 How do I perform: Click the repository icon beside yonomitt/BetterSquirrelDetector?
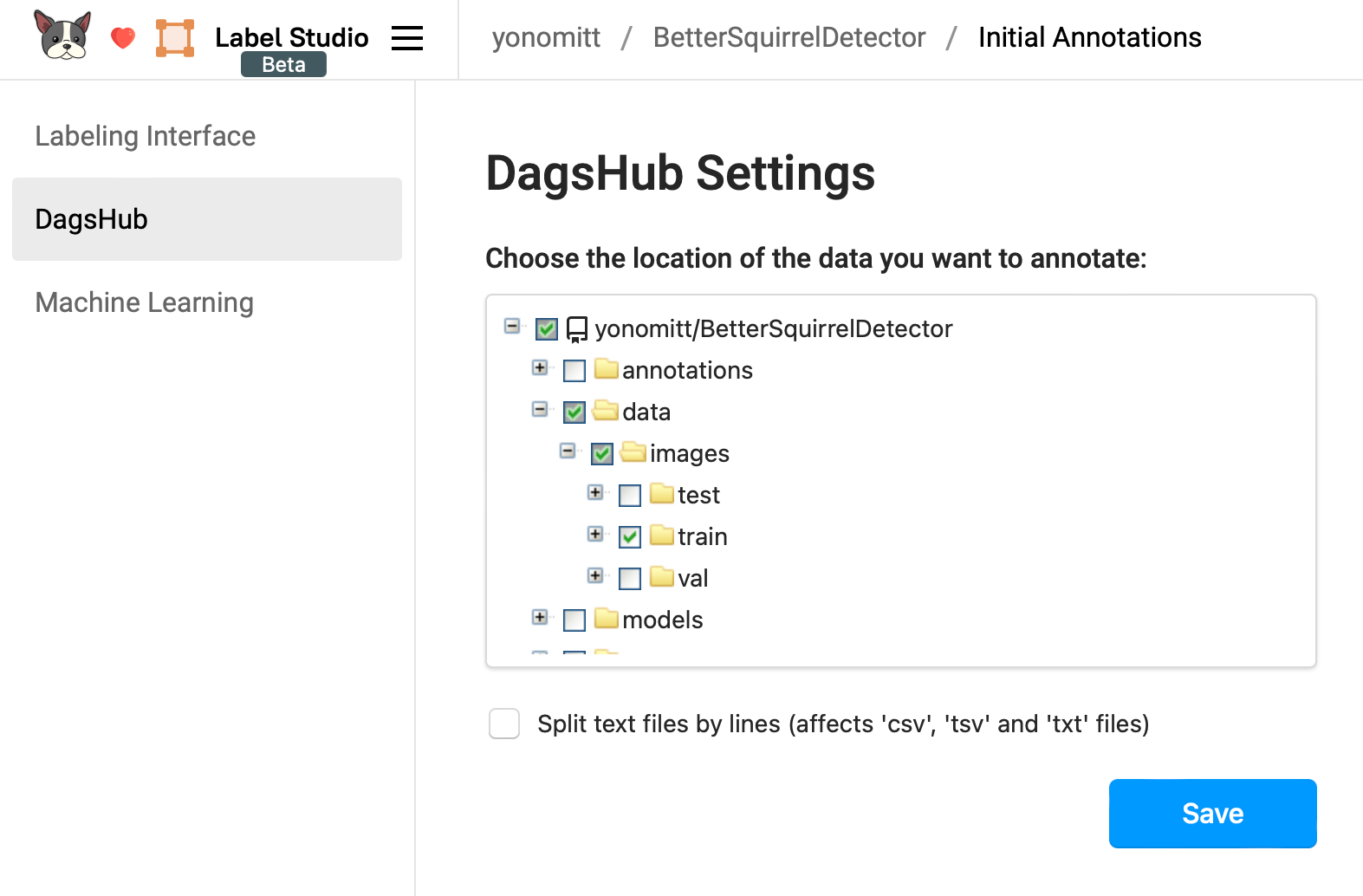577,329
